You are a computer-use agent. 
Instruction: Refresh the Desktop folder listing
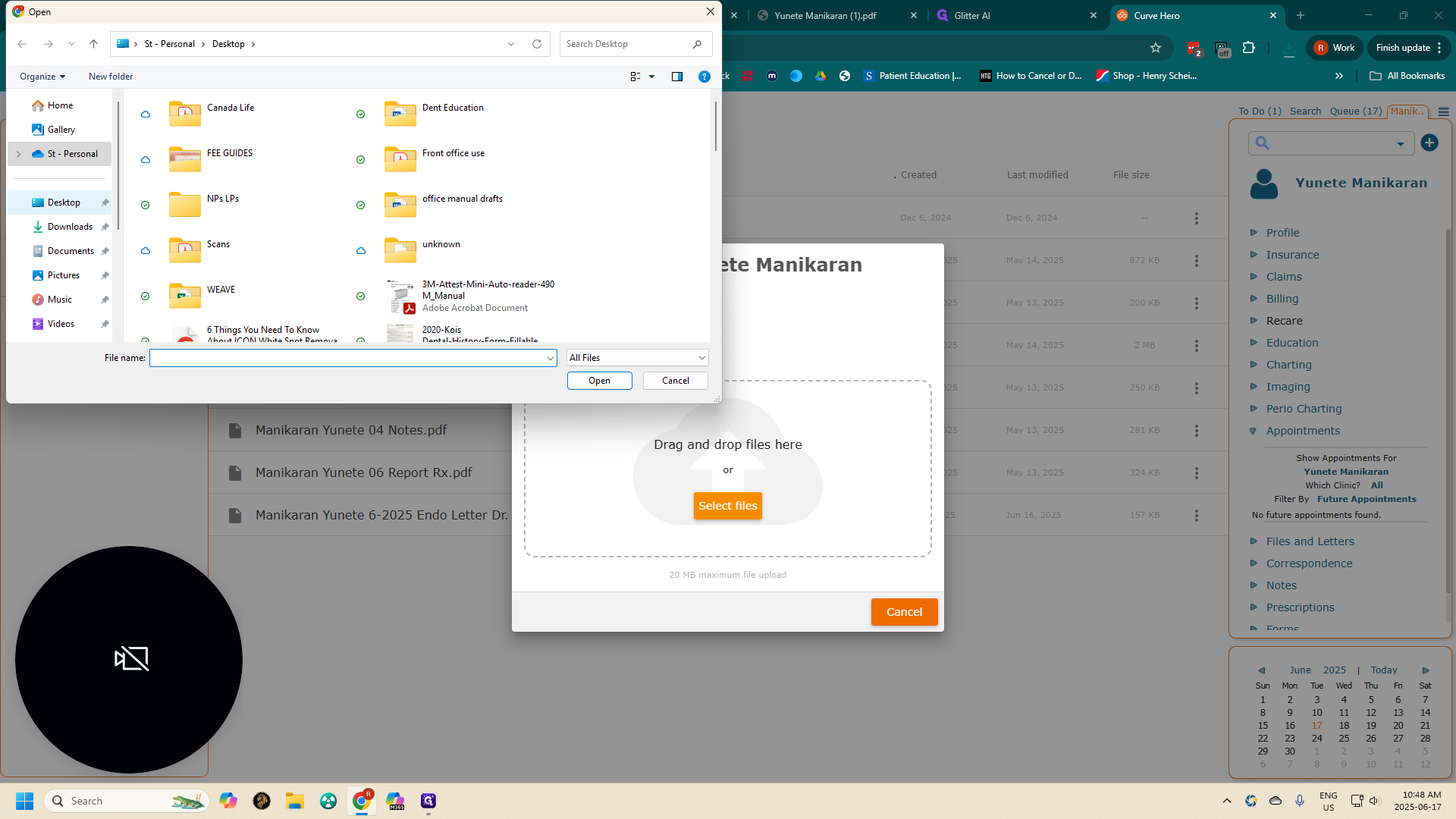point(537,44)
